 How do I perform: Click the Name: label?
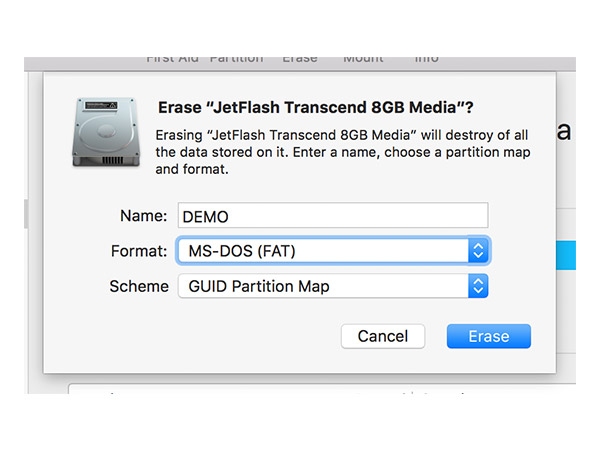pyautogui.click(x=143, y=216)
